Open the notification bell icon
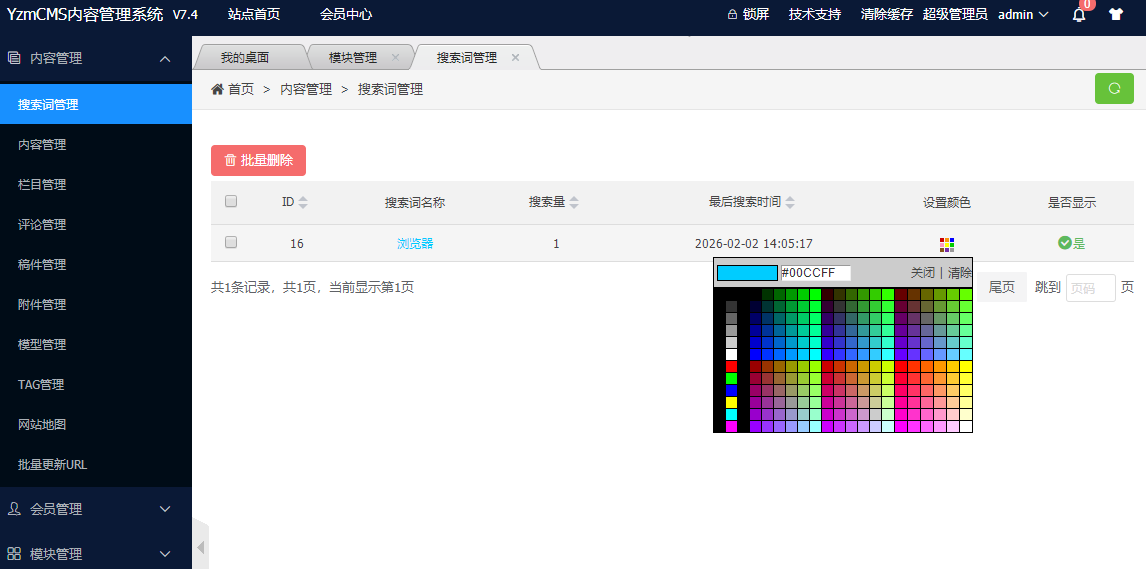 coord(1079,15)
